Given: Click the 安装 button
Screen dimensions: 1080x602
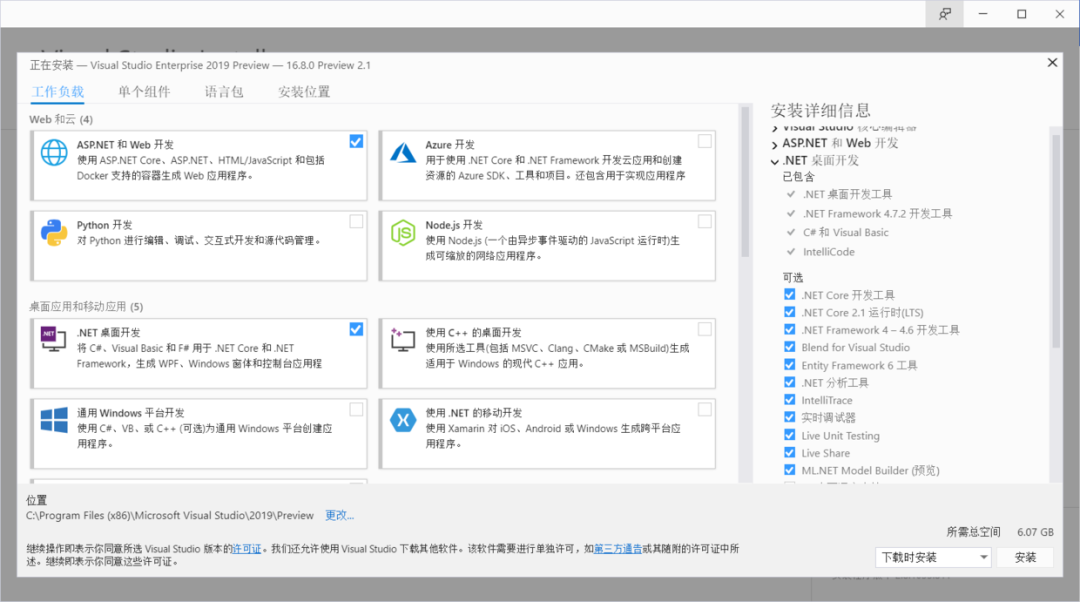Looking at the screenshot, I should click(x=1025, y=557).
